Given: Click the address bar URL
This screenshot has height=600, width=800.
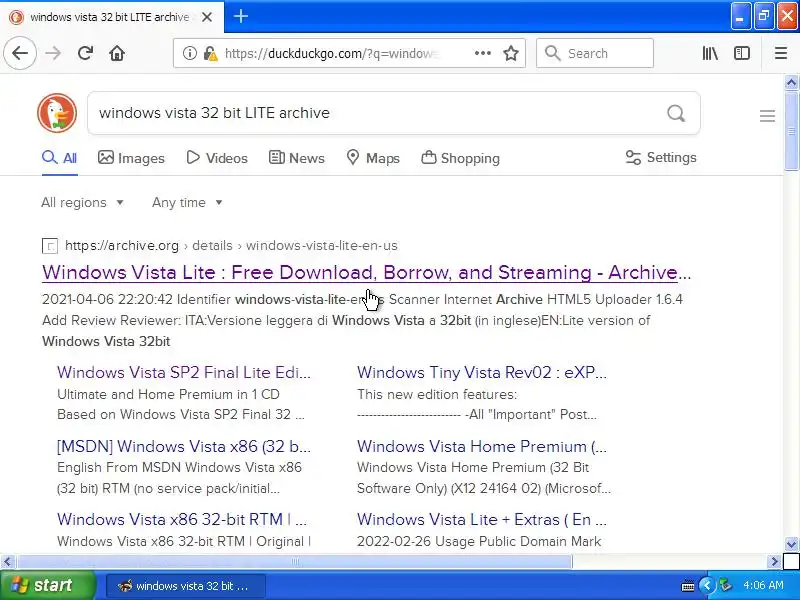Looking at the screenshot, I should (332, 53).
